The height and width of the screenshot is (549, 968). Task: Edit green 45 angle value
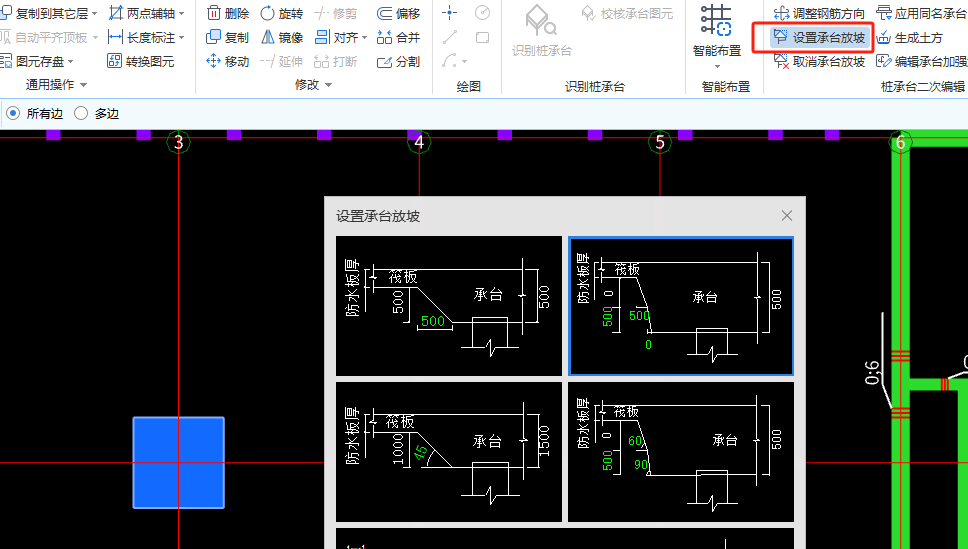point(421,453)
